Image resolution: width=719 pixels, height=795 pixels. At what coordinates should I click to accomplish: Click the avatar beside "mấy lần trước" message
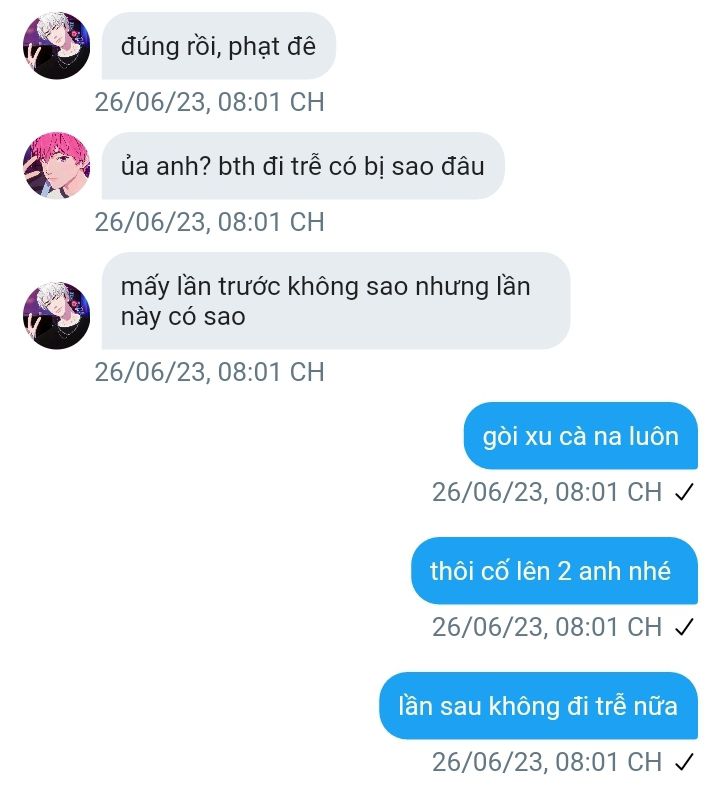56,315
